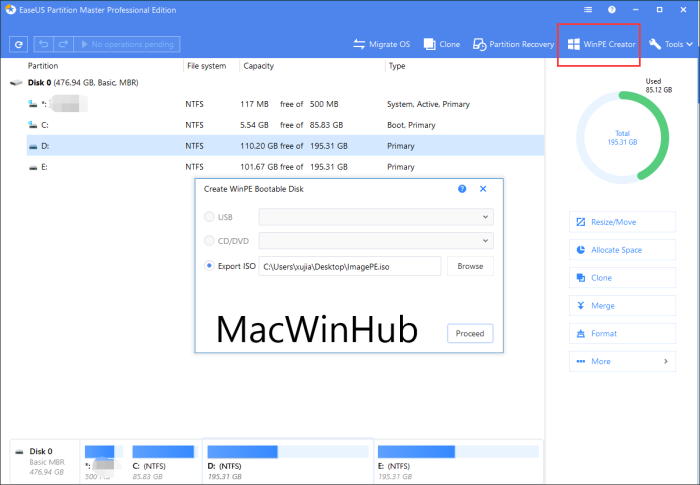Click the D: (NTFS) block in disk map
The width and height of the screenshot is (700, 485).
pyautogui.click(x=288, y=462)
